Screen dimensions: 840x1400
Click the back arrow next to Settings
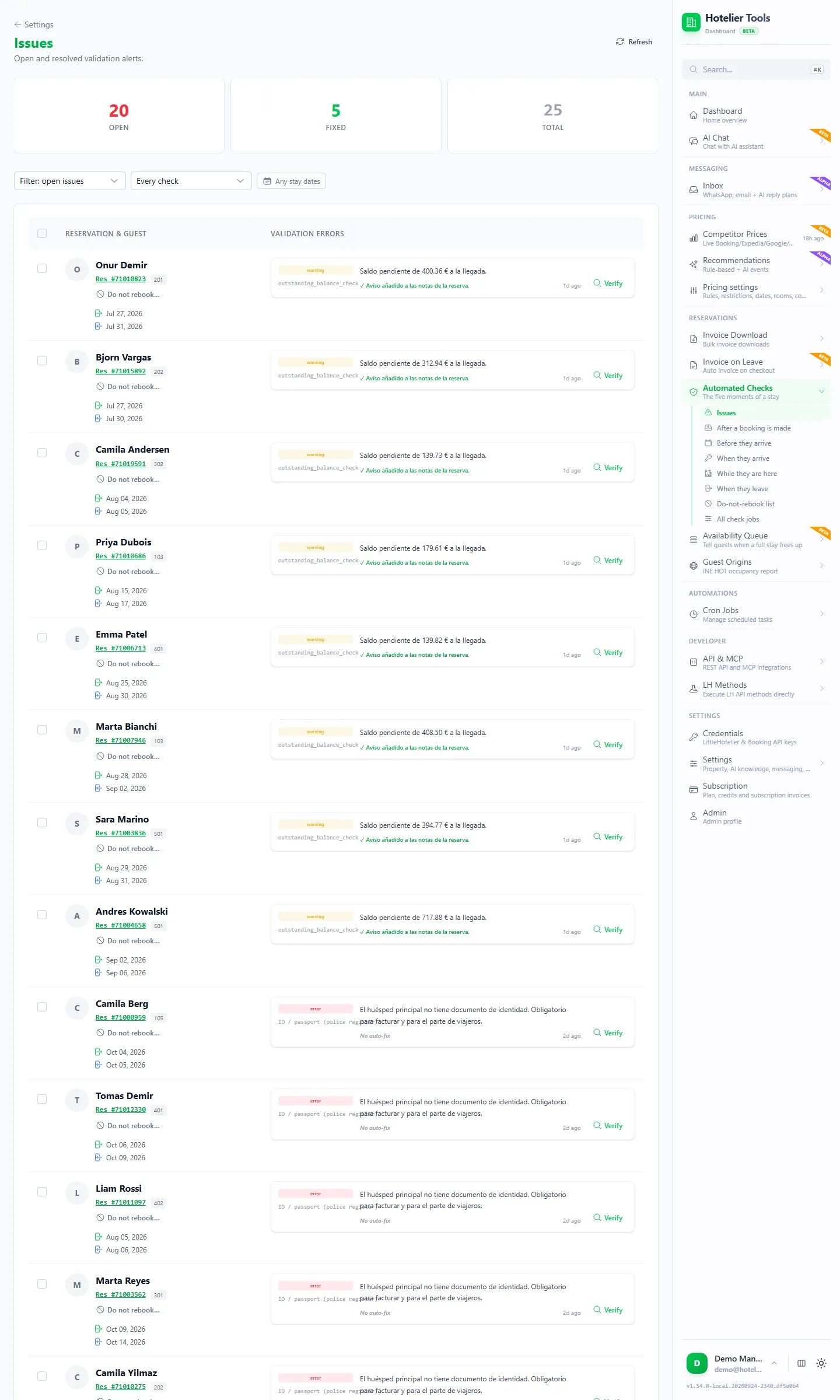[x=17, y=24]
